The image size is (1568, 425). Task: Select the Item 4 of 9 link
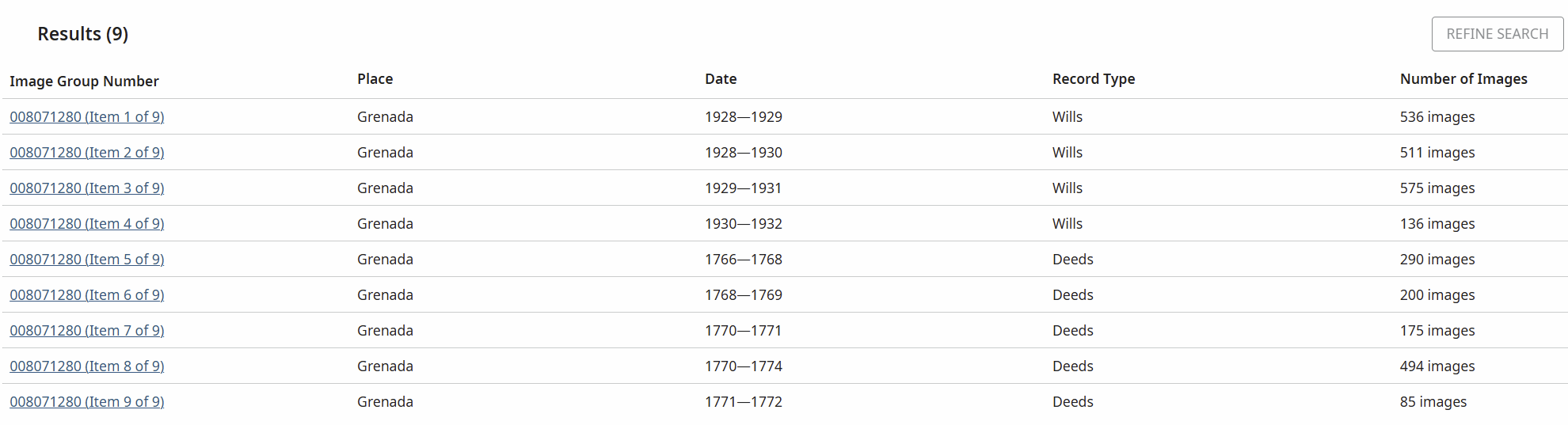point(87,224)
